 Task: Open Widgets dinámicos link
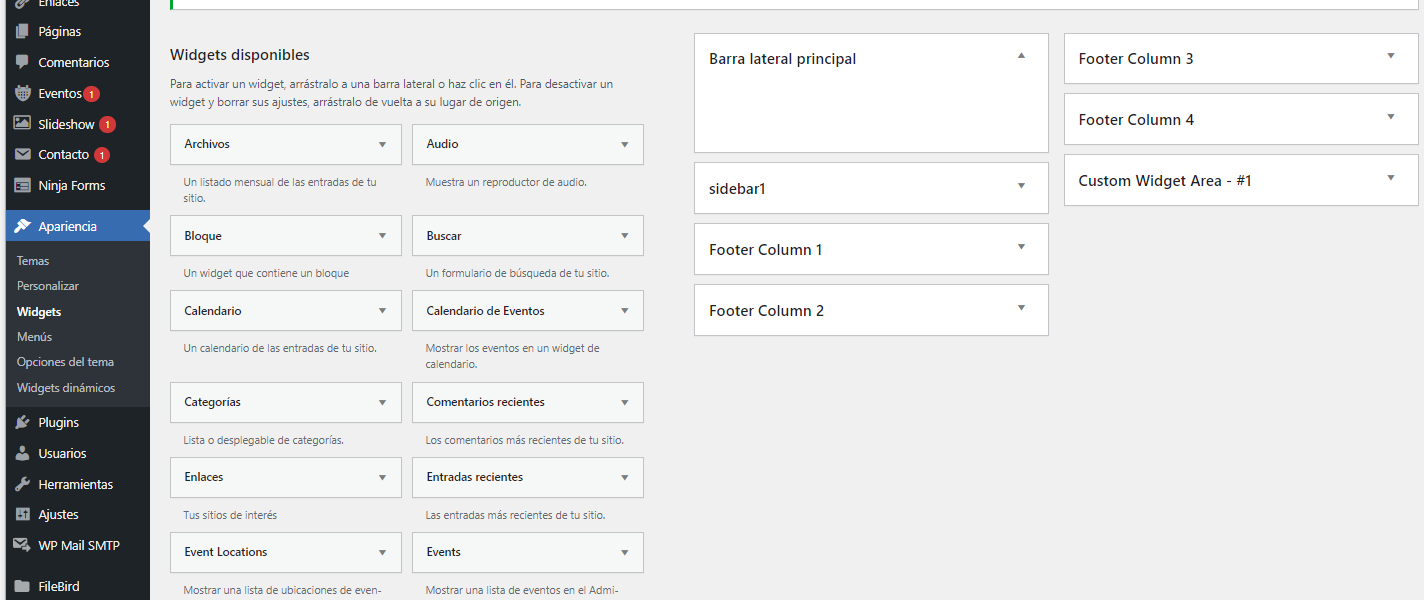coord(66,388)
